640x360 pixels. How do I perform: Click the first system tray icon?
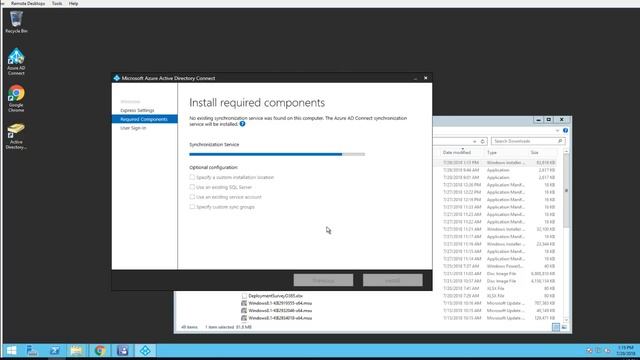tap(589, 350)
